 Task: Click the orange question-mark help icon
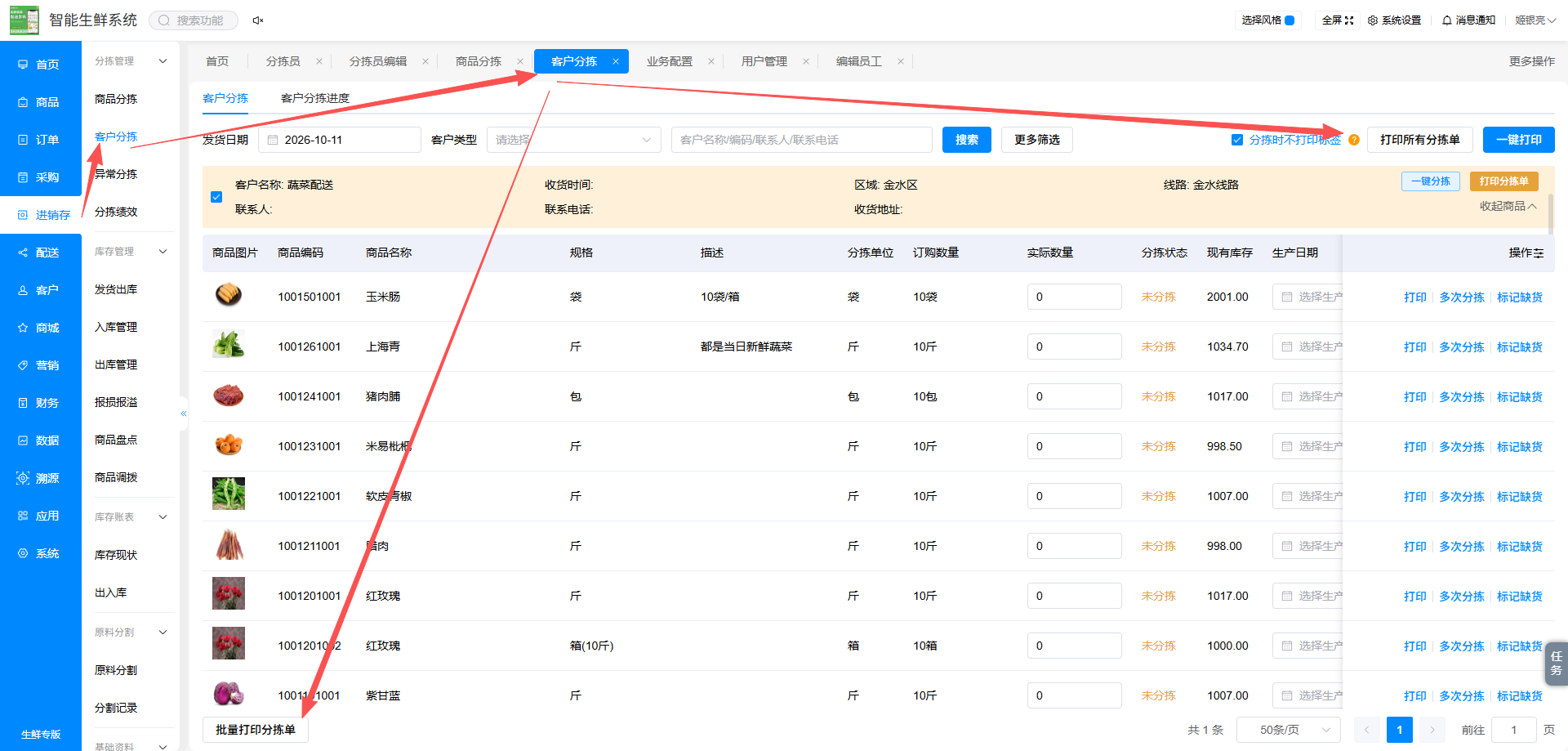pos(1354,140)
